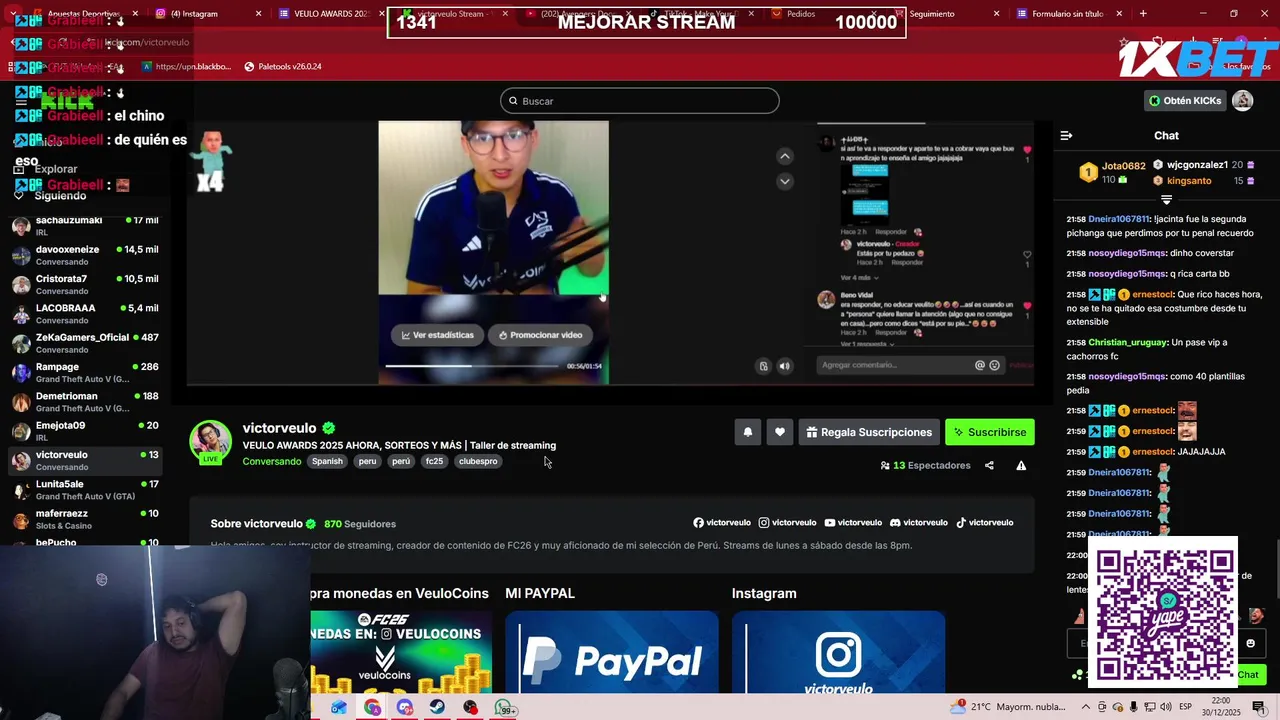Click the Obtén KICKs button
The image size is (1280, 720).
pos(1185,101)
